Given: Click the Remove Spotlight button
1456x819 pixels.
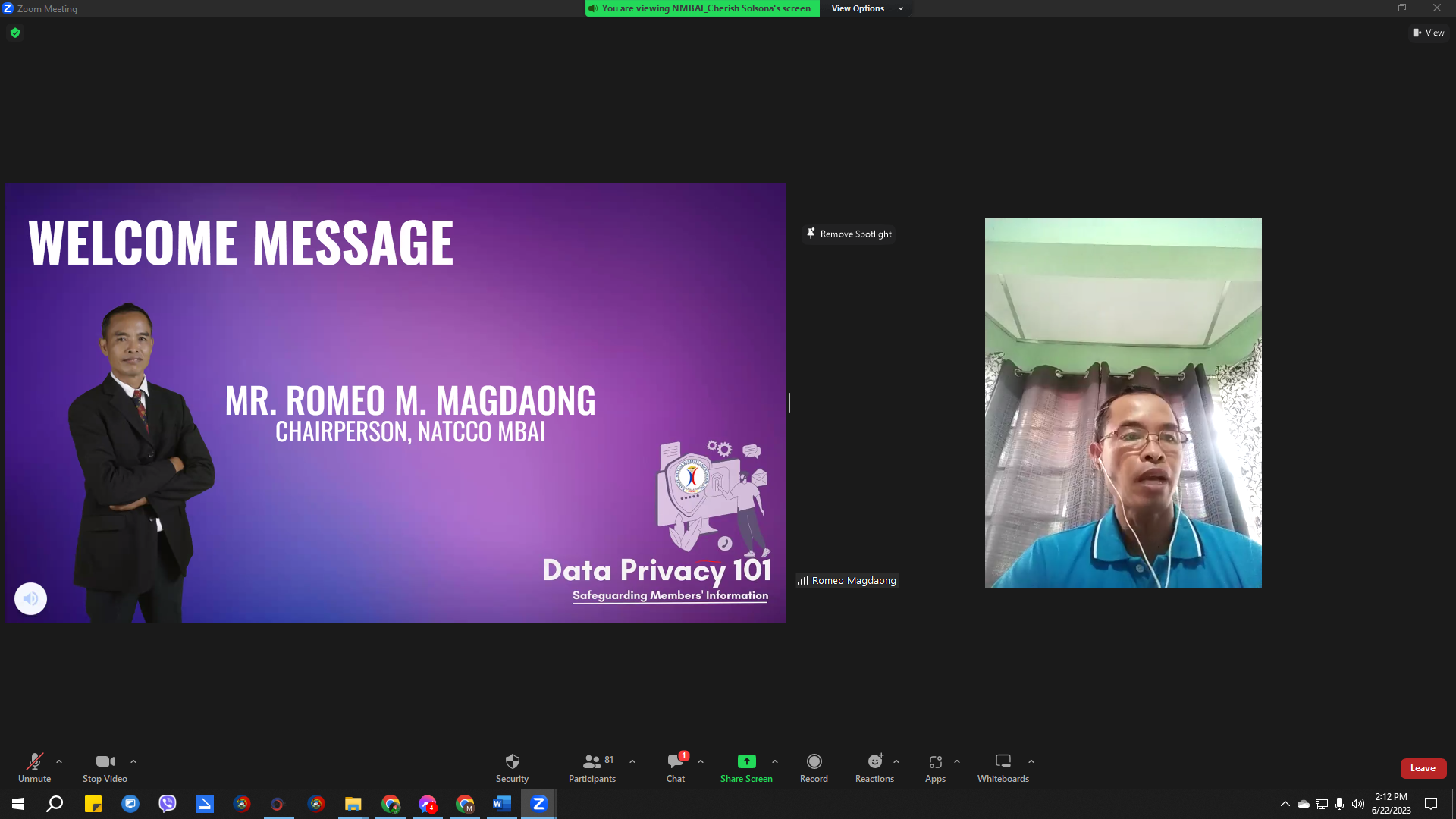Looking at the screenshot, I should [x=849, y=234].
